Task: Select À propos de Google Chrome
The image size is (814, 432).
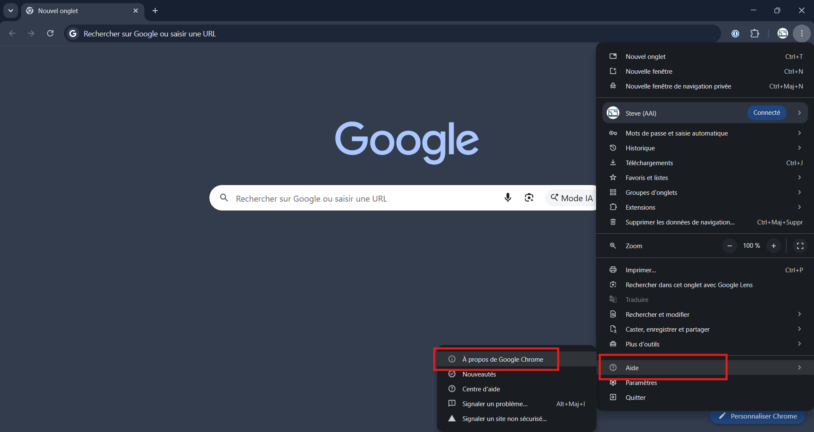Action: coord(517,359)
